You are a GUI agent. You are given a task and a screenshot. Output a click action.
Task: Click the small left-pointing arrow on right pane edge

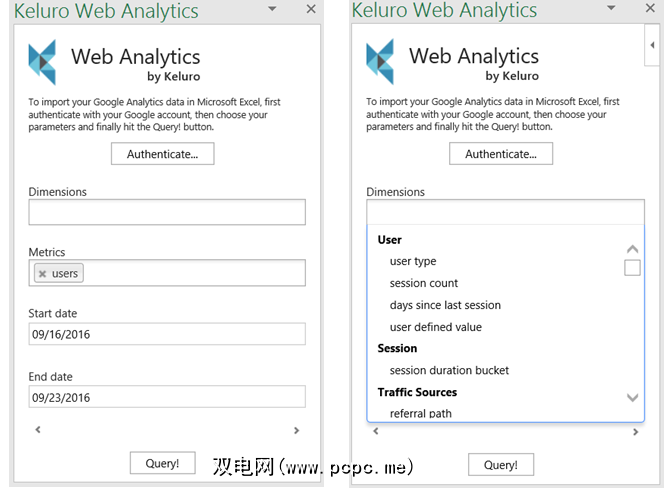click(x=653, y=45)
